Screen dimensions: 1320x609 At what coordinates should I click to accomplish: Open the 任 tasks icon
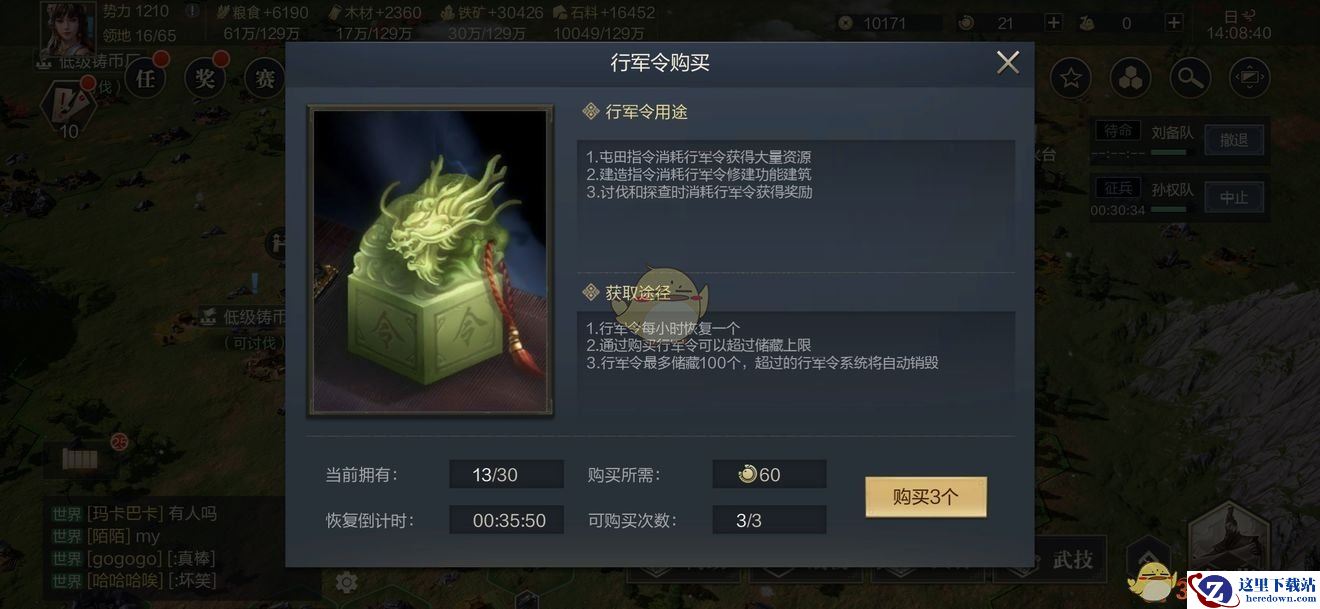click(147, 78)
